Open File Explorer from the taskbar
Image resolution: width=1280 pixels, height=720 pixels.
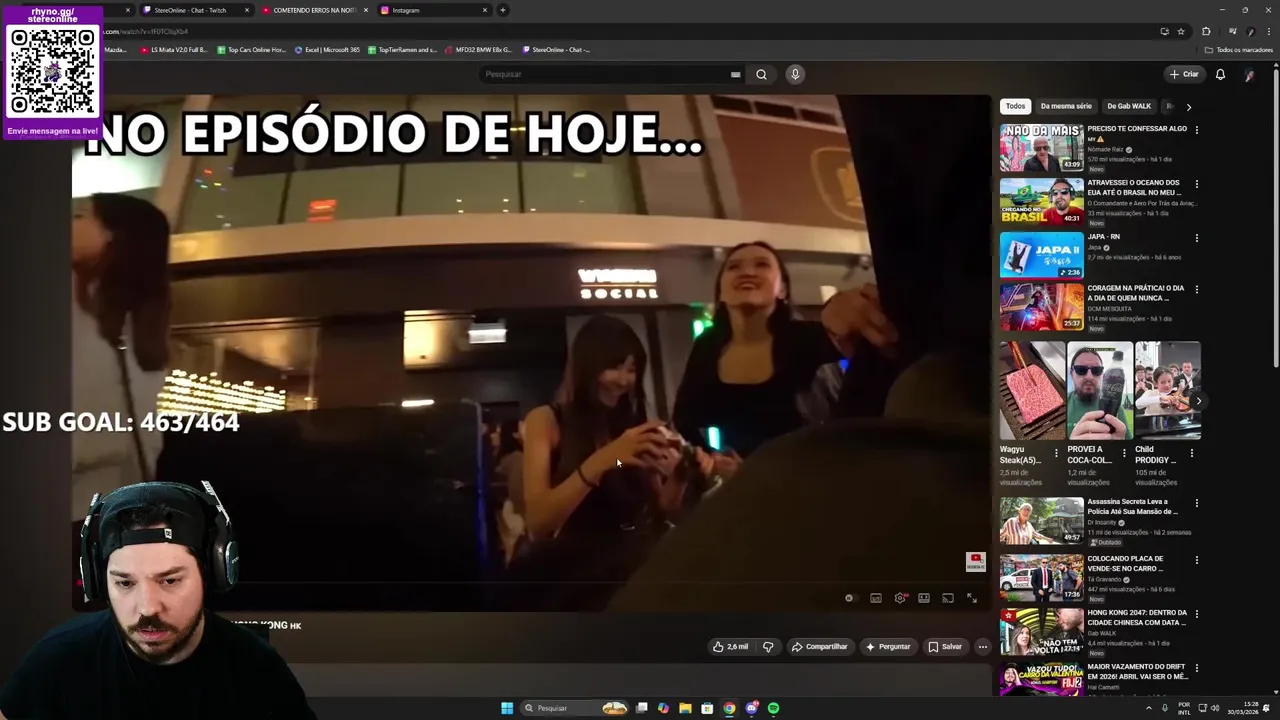pos(685,708)
